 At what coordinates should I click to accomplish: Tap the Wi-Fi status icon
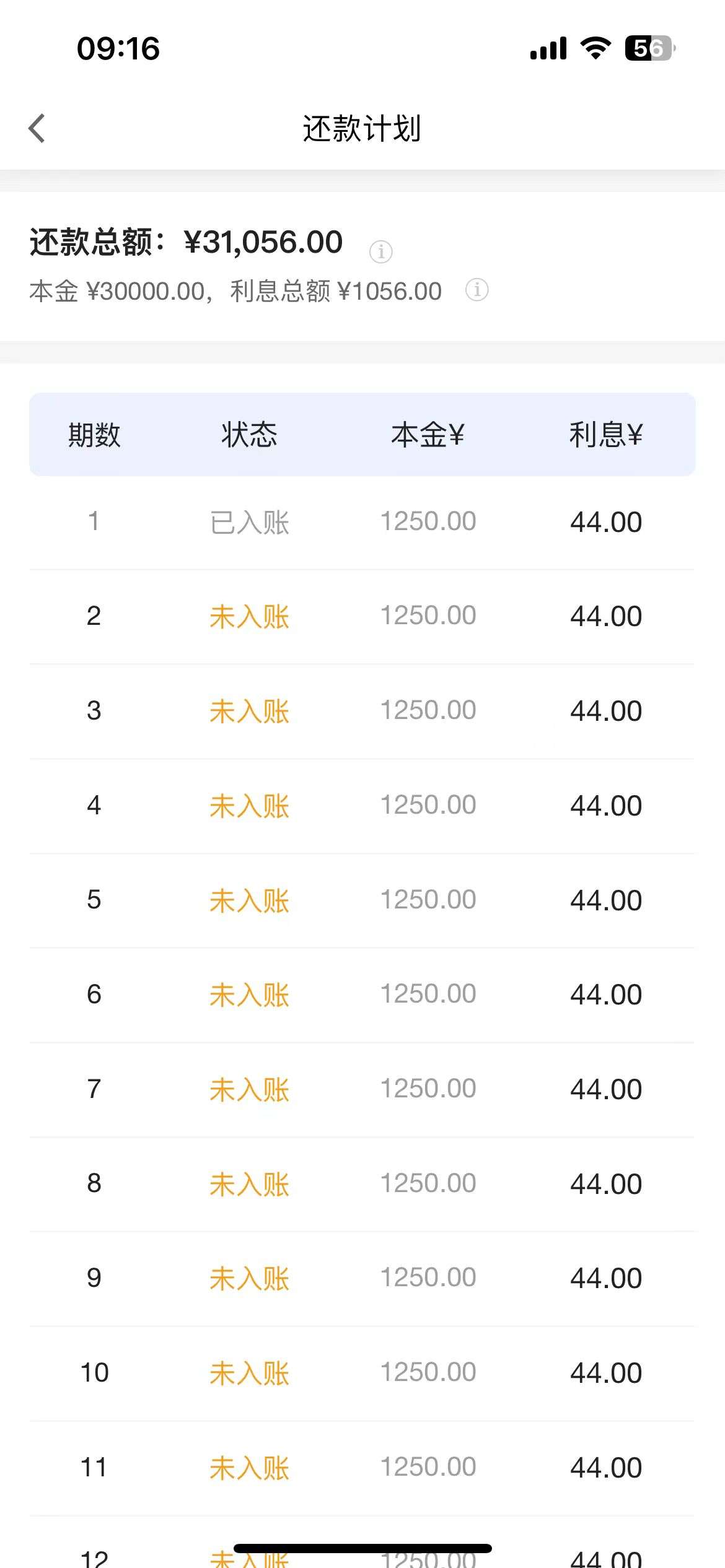pyautogui.click(x=595, y=48)
